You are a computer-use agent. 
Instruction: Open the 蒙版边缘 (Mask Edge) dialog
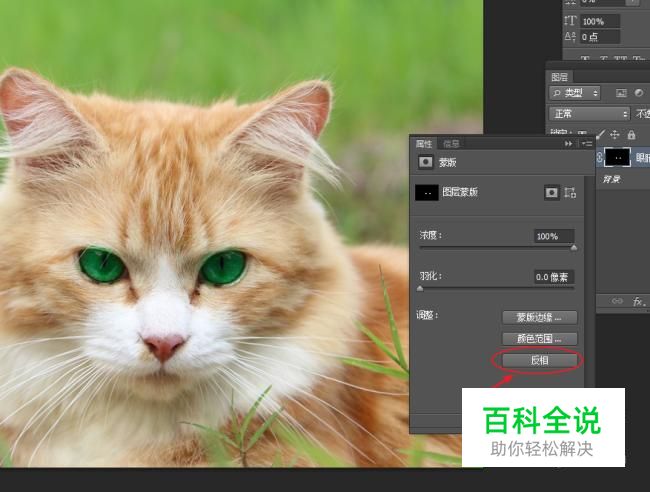539,317
